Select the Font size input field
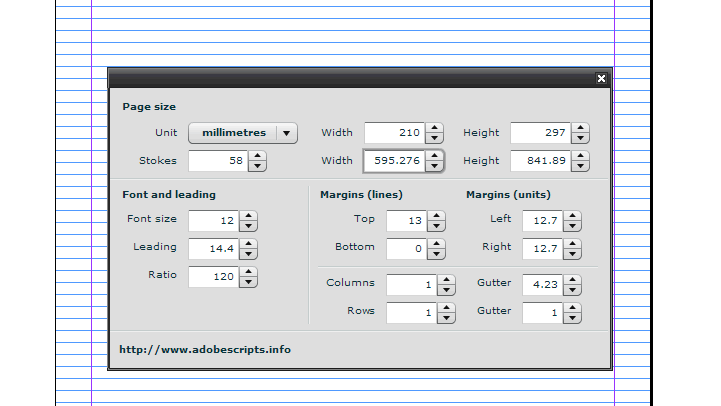This screenshot has height=406, width=721. click(x=213, y=221)
